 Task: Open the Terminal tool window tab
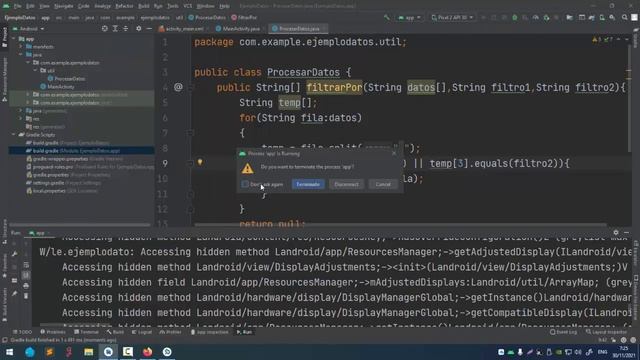[x=87, y=332]
